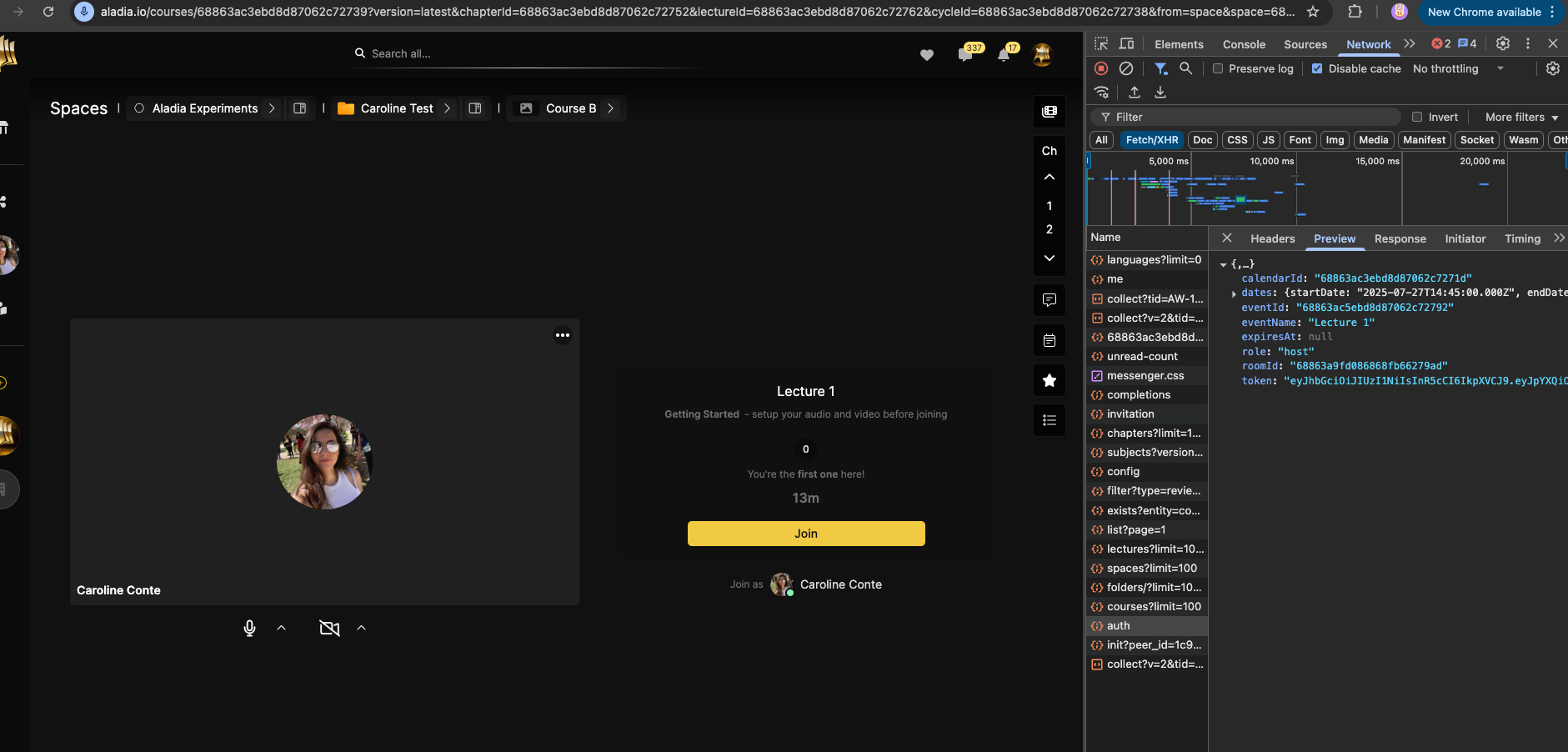
Task: Toggle side panel icon next to Caroline Test
Action: point(475,108)
